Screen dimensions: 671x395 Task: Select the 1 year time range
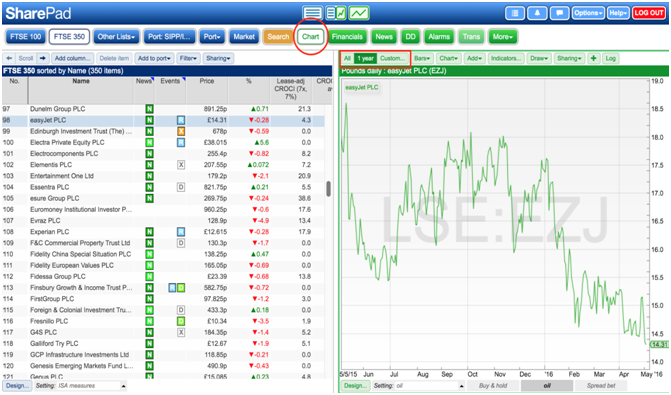pyautogui.click(x=365, y=58)
